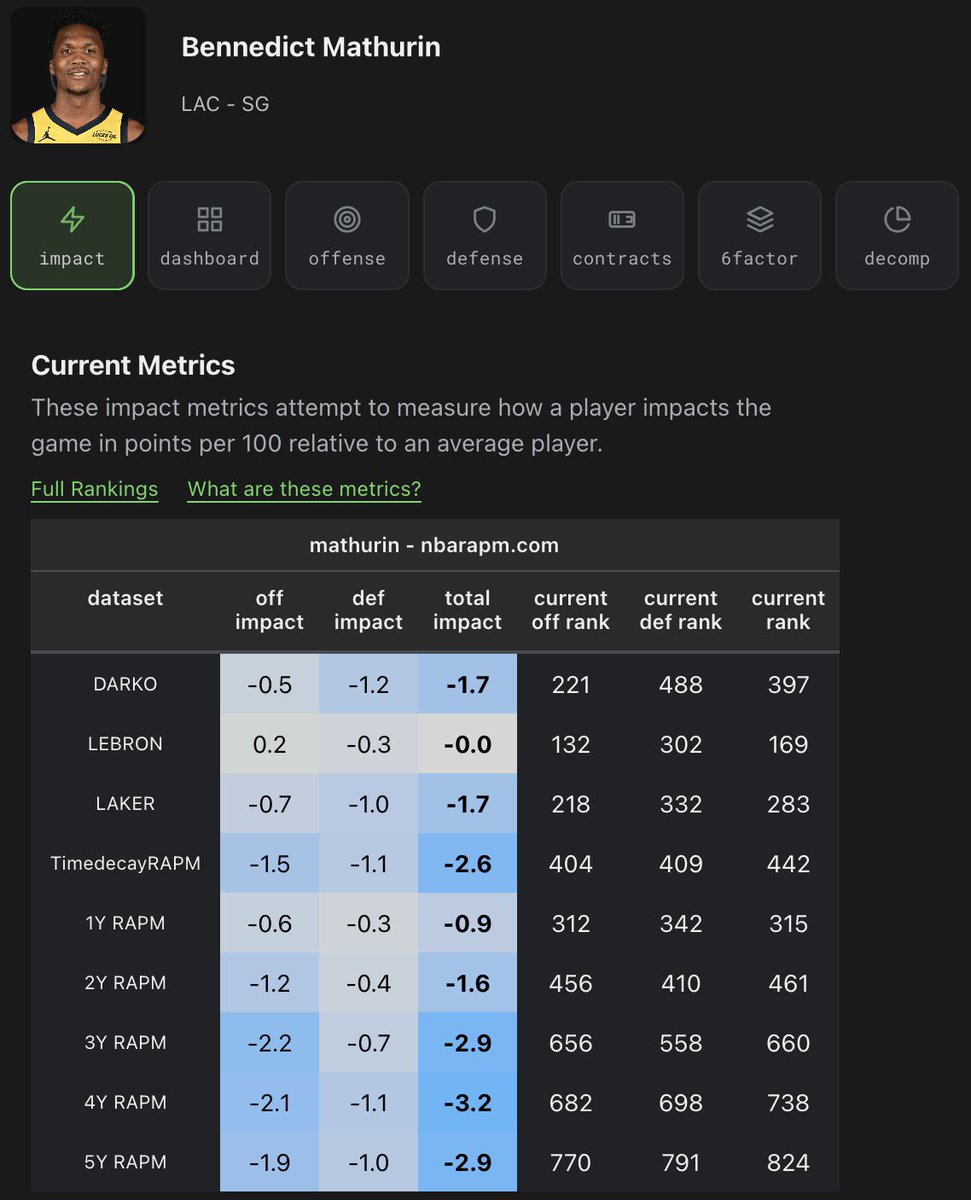Click 3Y RAPM off impact -2.2

tap(269, 1043)
